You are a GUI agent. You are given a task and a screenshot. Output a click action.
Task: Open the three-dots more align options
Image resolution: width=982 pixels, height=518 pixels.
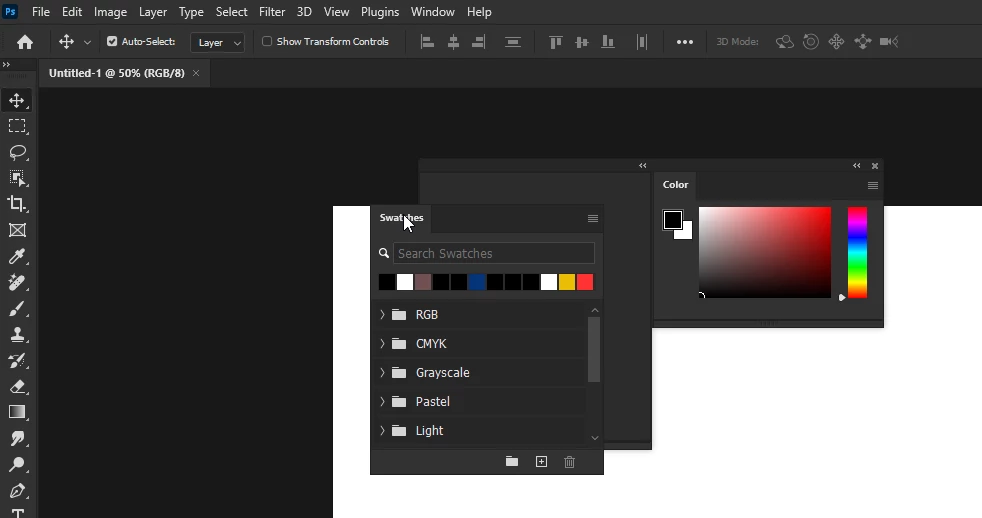click(685, 42)
